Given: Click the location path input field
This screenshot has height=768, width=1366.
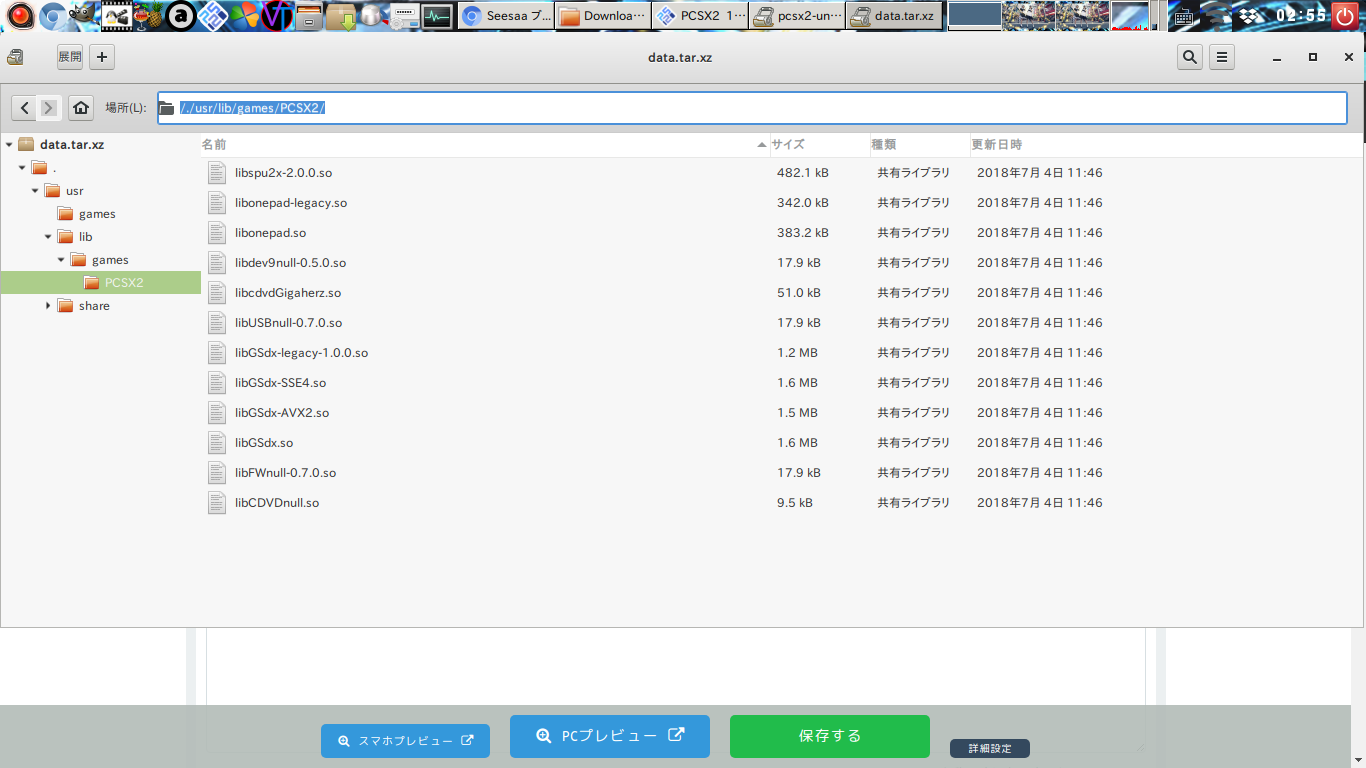Looking at the screenshot, I should coord(752,108).
